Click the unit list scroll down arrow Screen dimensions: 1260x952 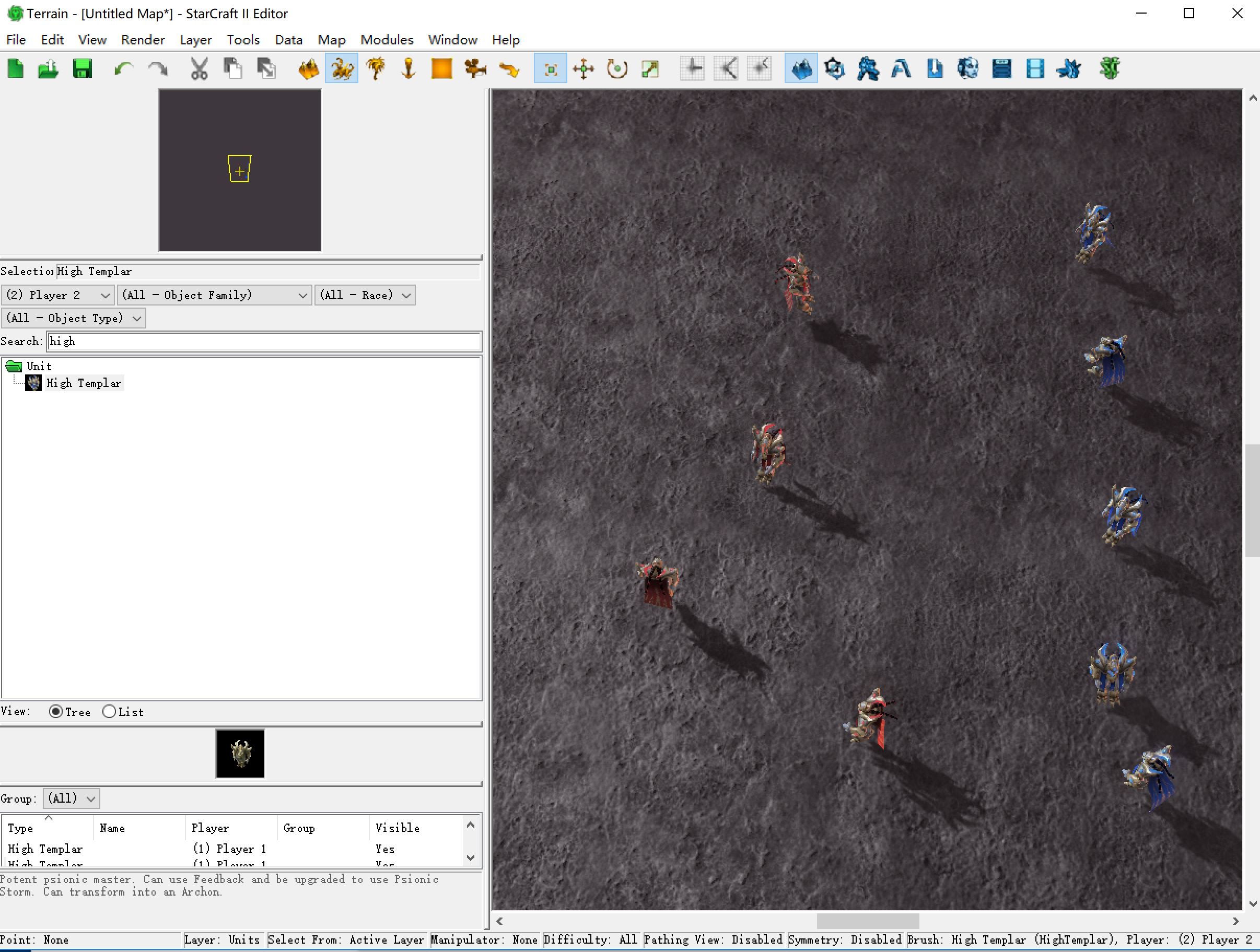[x=471, y=858]
